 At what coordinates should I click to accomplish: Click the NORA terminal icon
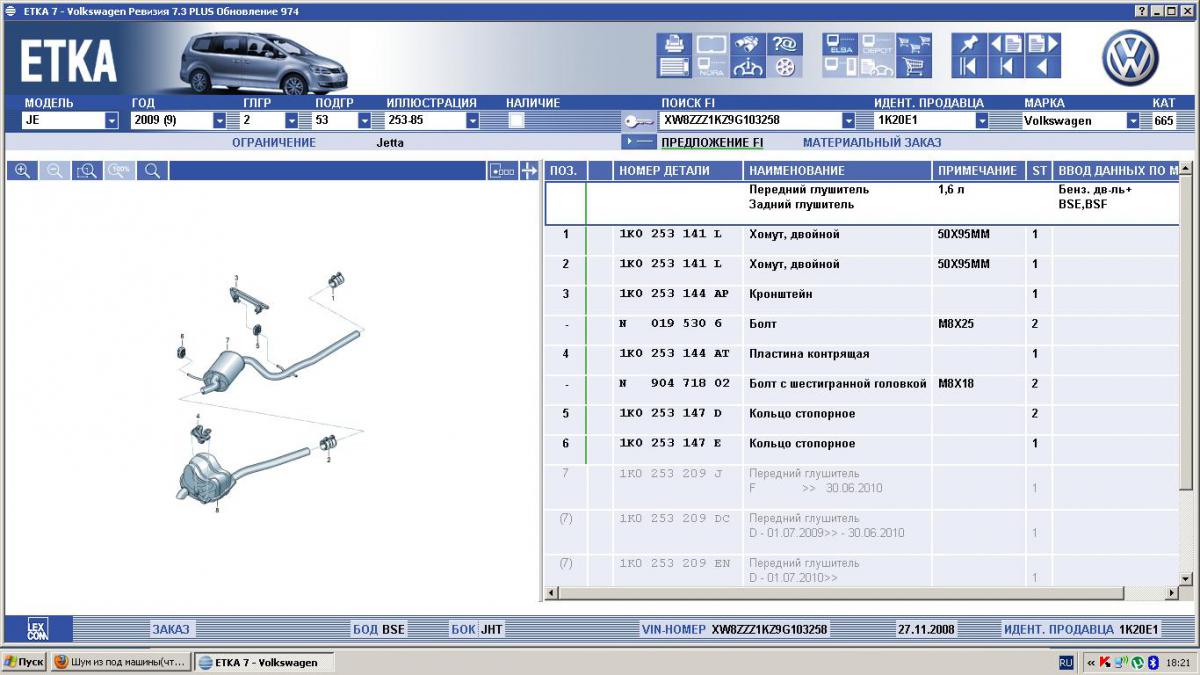point(710,67)
